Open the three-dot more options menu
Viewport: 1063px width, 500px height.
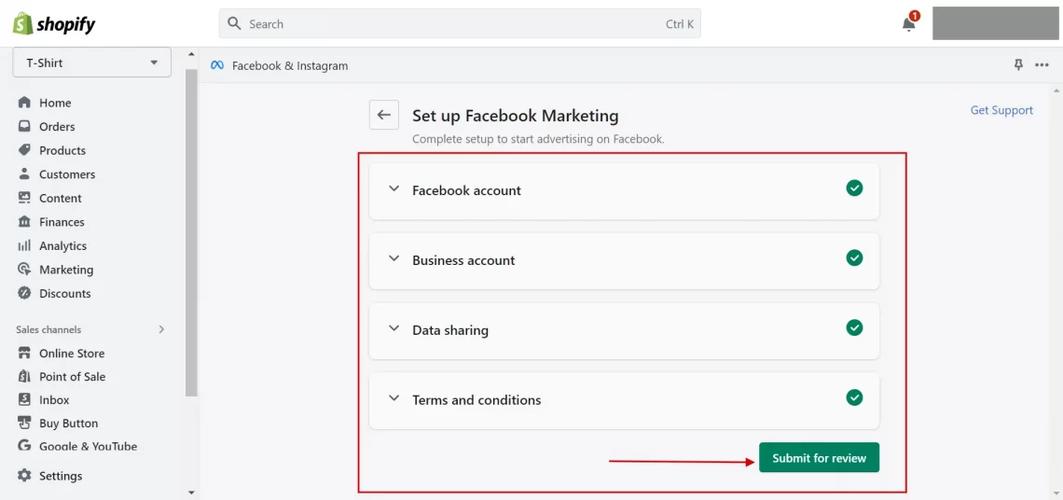1042,65
